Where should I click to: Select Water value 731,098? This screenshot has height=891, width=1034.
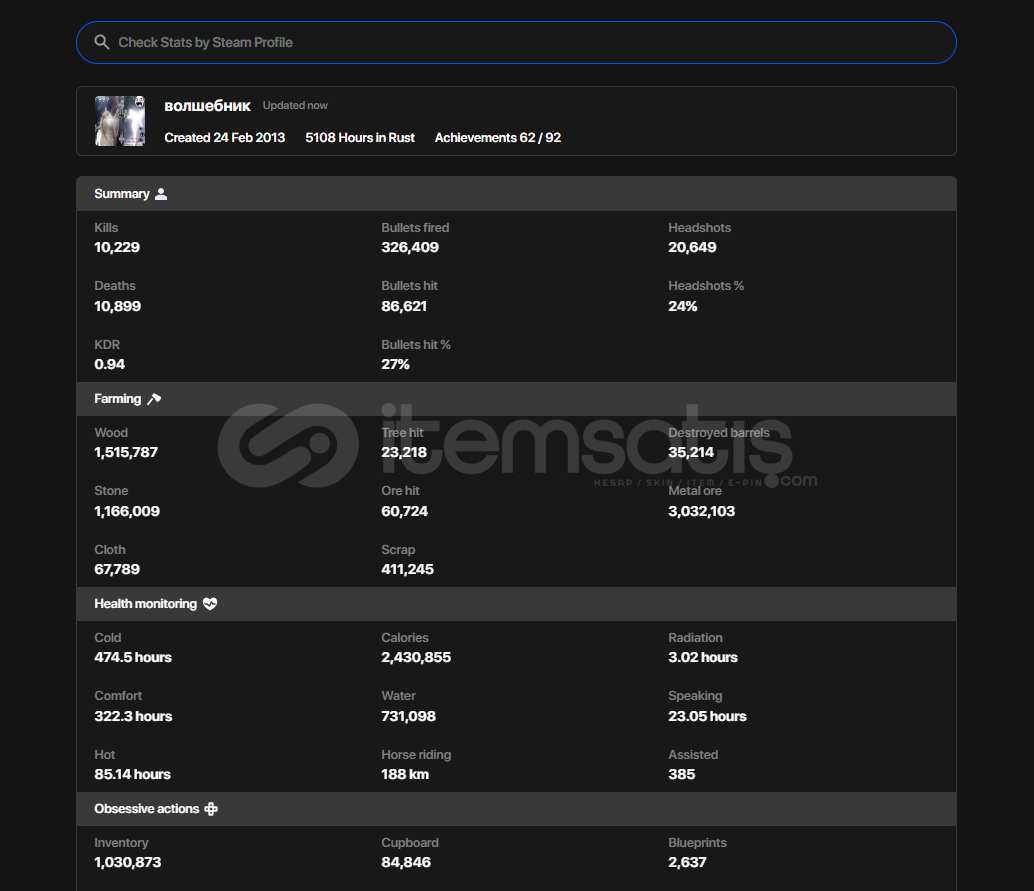pos(408,716)
